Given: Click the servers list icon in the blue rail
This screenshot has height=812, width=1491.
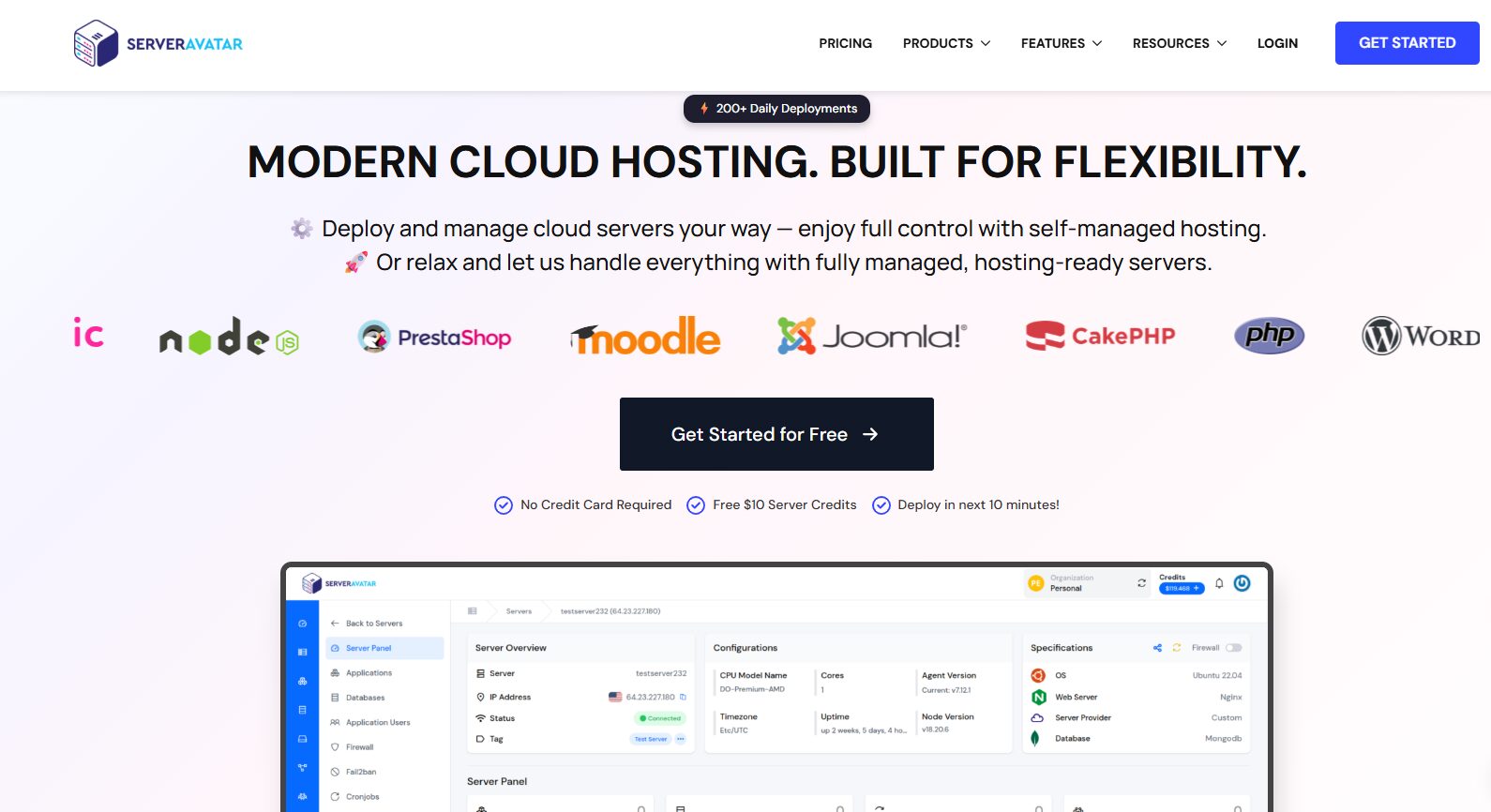Looking at the screenshot, I should tap(302, 652).
